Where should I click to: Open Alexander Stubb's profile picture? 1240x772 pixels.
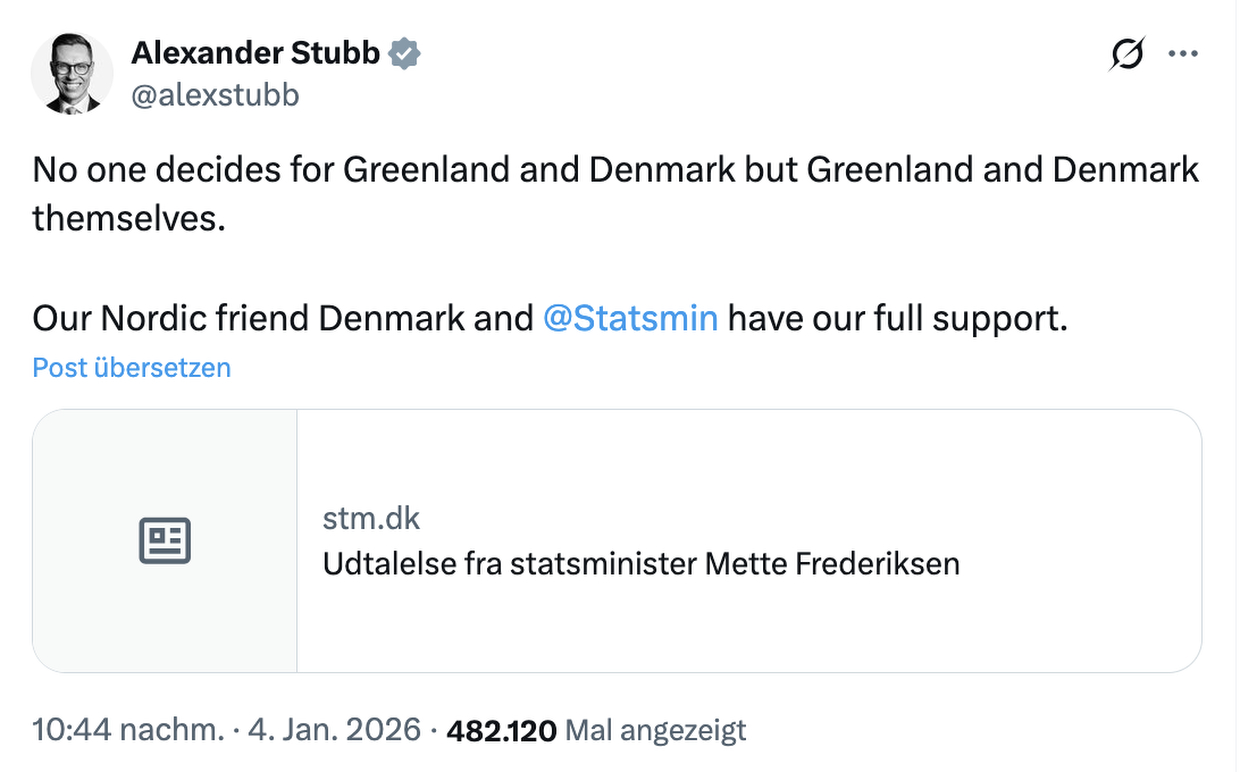point(72,73)
